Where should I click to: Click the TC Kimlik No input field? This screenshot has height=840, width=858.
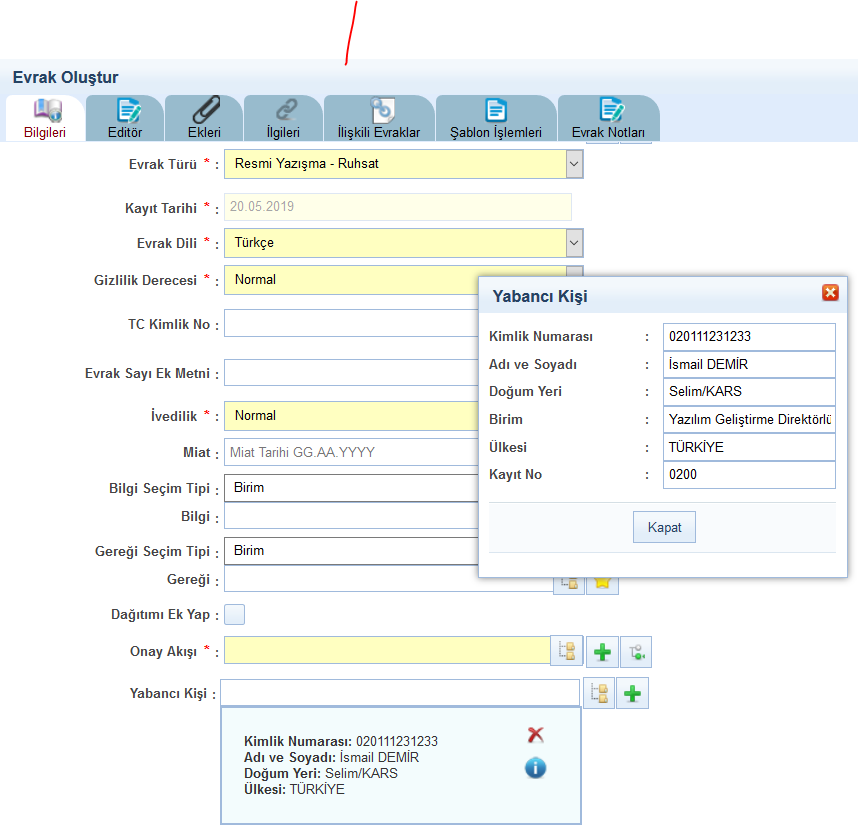(350, 324)
